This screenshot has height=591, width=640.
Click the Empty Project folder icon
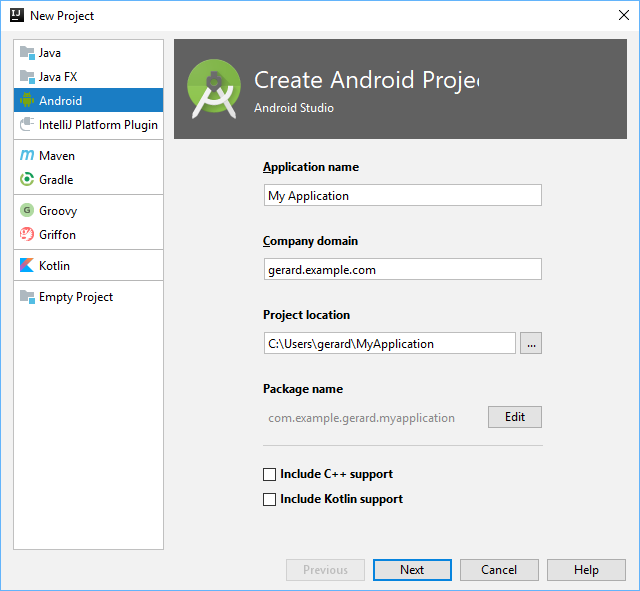coord(27,297)
